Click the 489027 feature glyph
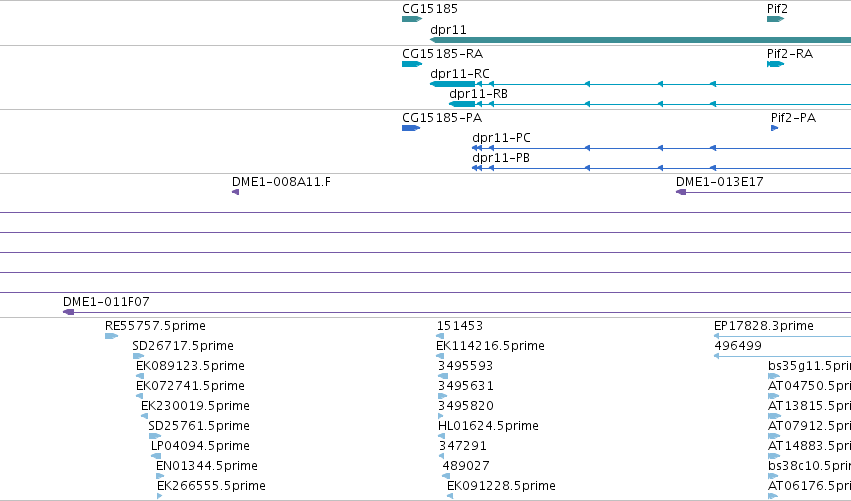851x501 pixels. tap(446, 476)
